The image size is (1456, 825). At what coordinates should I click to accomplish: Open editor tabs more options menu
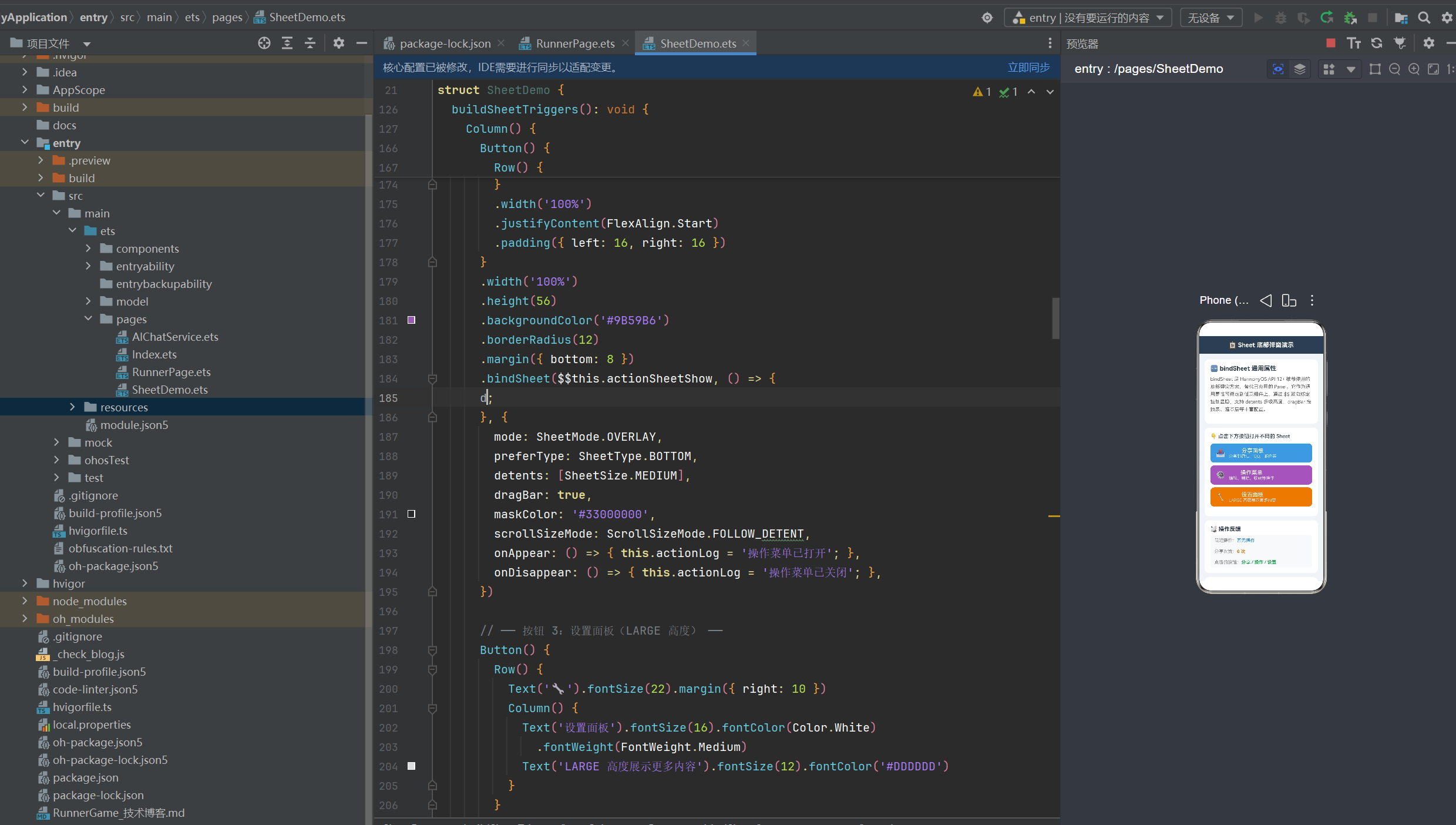click(1050, 43)
